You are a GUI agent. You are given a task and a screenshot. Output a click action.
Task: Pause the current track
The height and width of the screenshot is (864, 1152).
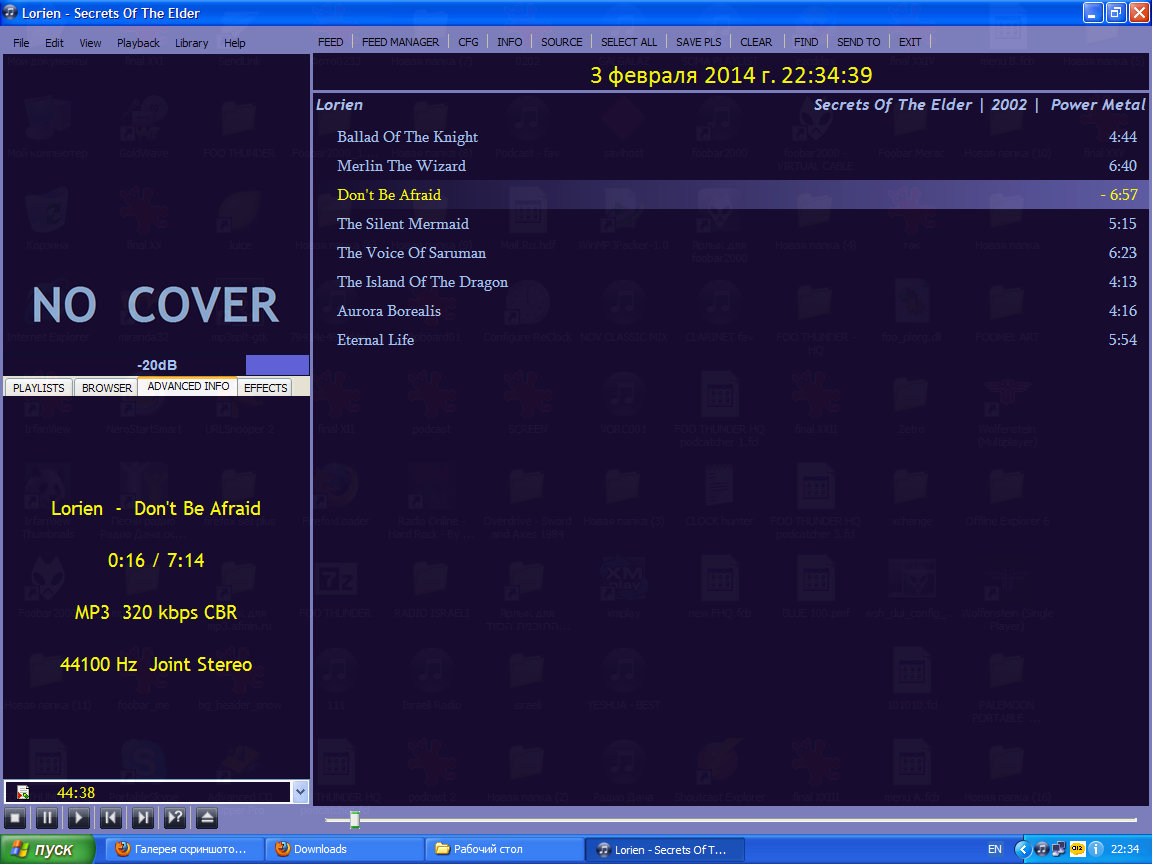coord(46,818)
